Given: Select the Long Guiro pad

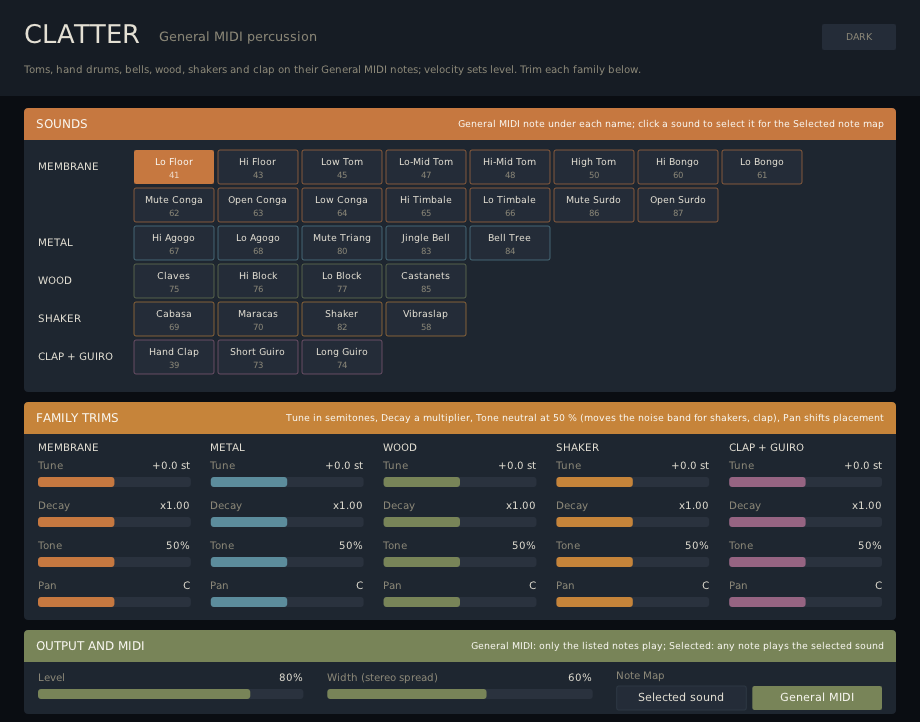Looking at the screenshot, I should (342, 358).
